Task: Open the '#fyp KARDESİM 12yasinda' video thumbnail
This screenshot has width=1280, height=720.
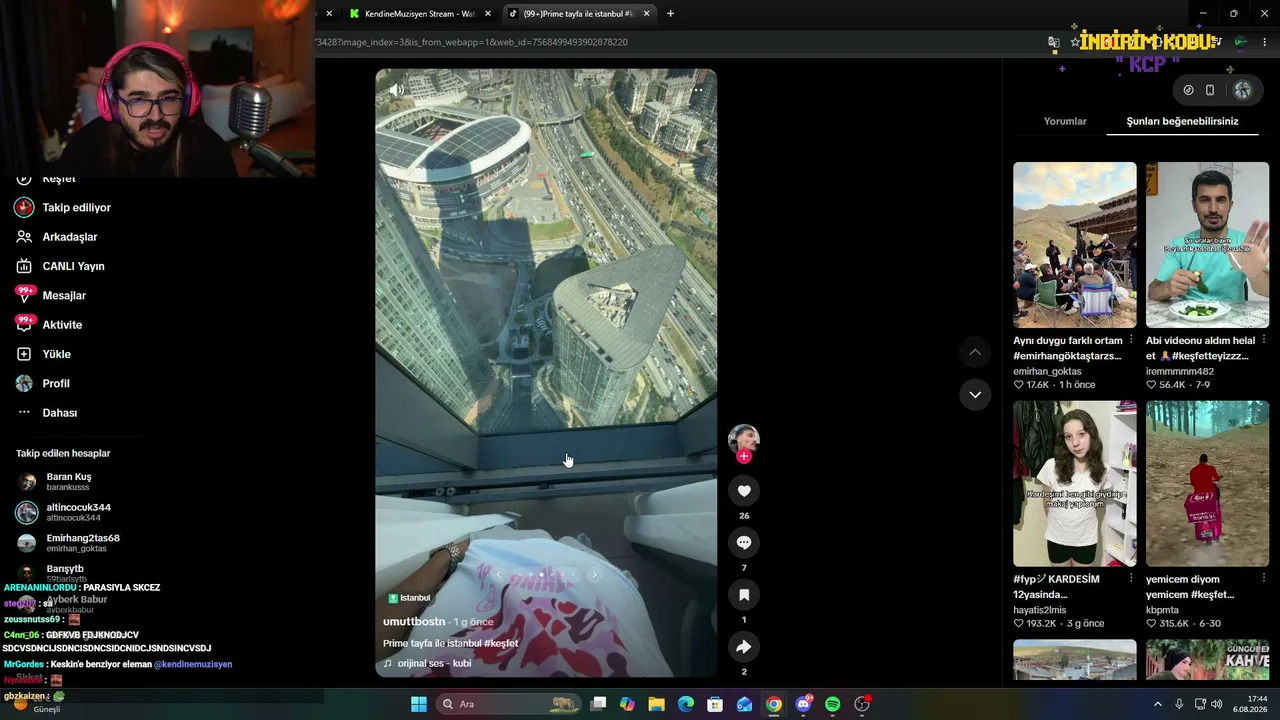Action: click(x=1075, y=484)
